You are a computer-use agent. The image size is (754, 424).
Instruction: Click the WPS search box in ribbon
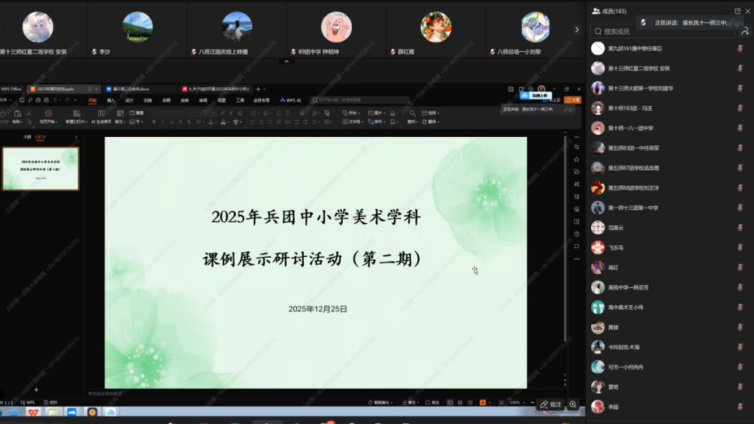coord(360,100)
